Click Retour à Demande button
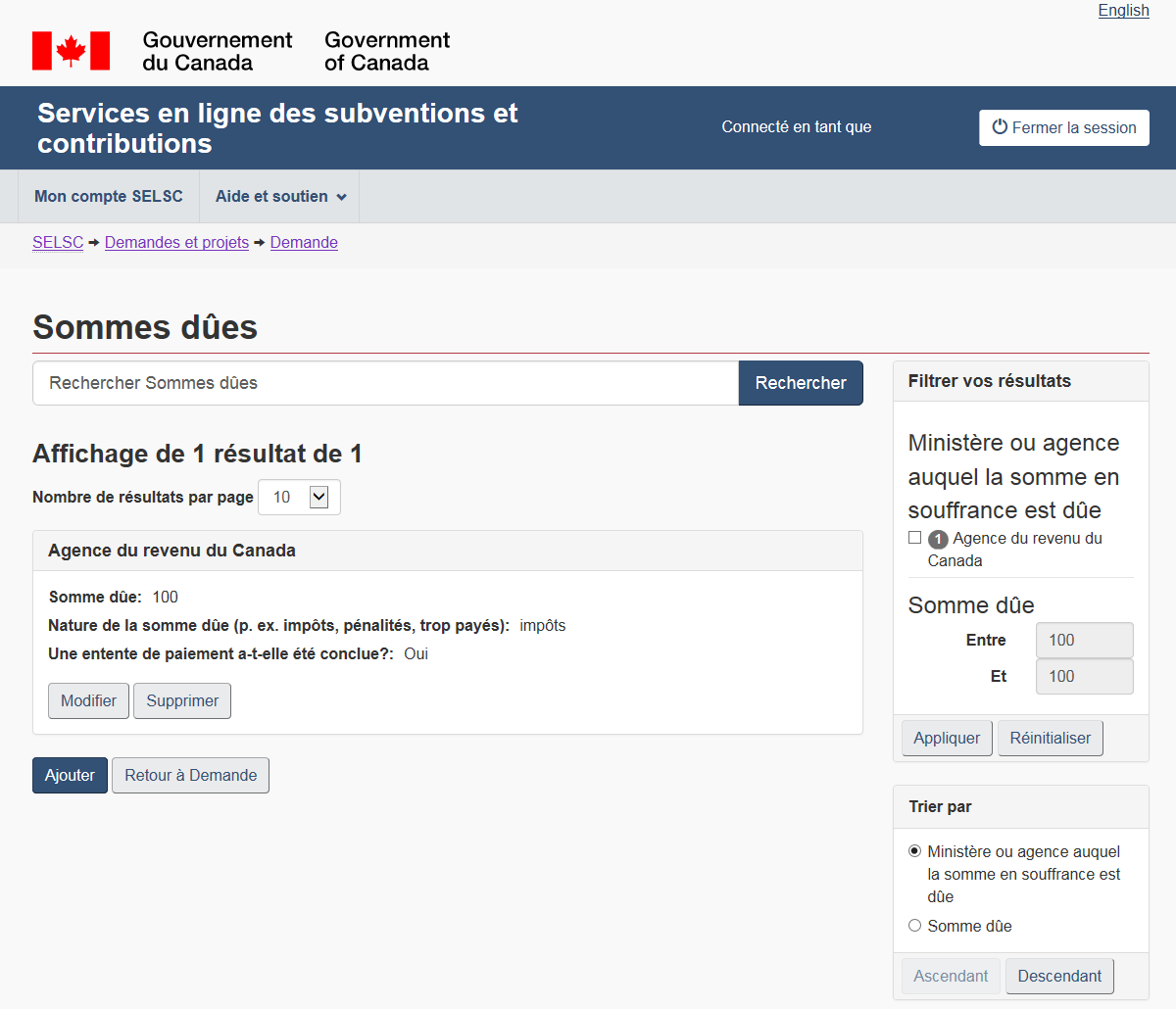 point(190,775)
